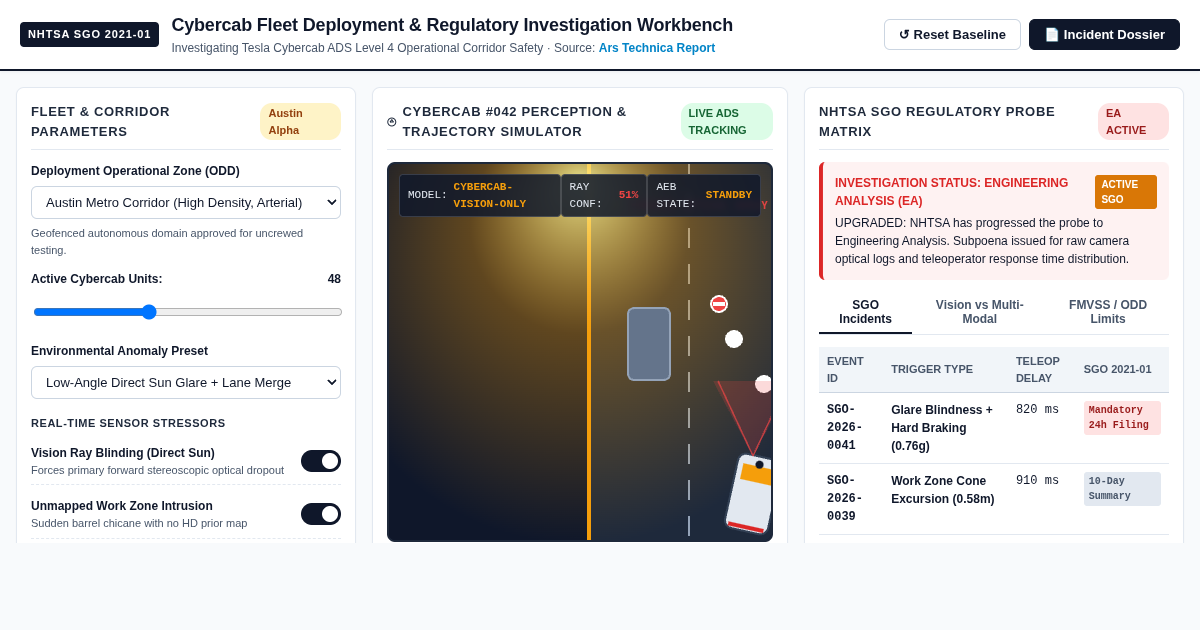
Task: Open the Deployment Operational Zone dropdown
Action: 186,202
